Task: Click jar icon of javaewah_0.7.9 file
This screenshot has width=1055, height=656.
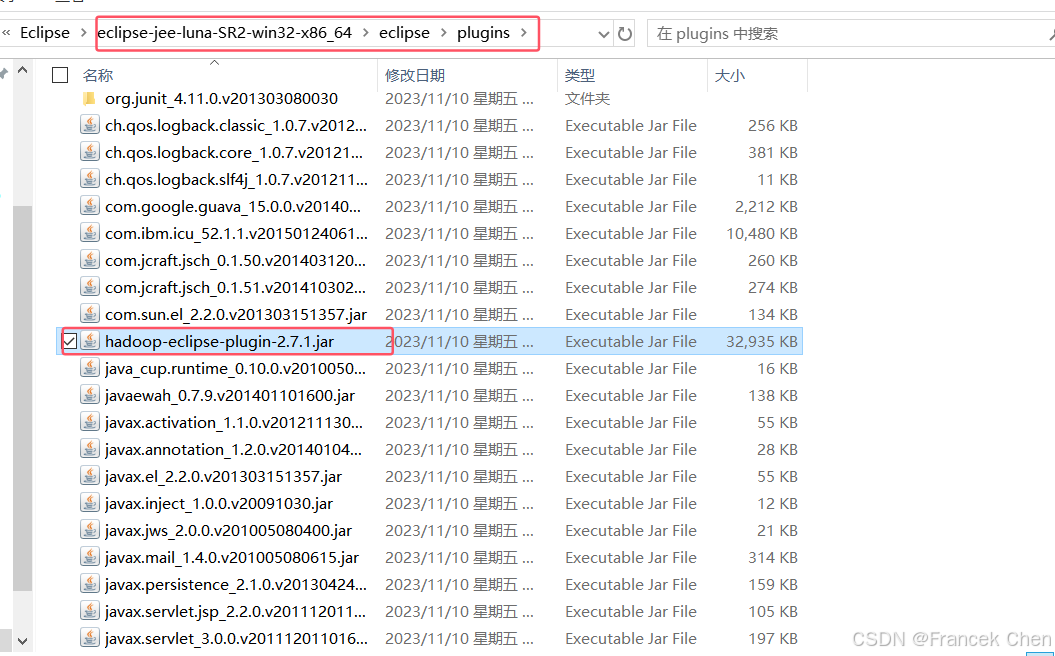Action: [89, 396]
